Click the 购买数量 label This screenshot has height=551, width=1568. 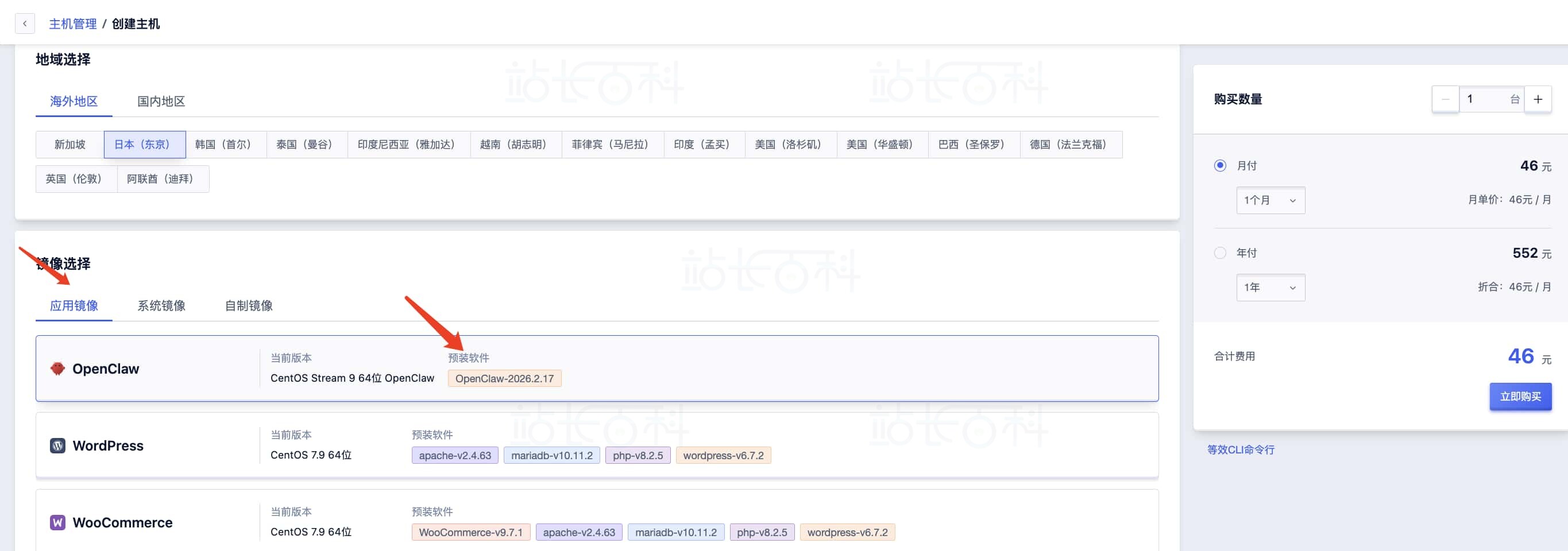pyautogui.click(x=1238, y=99)
